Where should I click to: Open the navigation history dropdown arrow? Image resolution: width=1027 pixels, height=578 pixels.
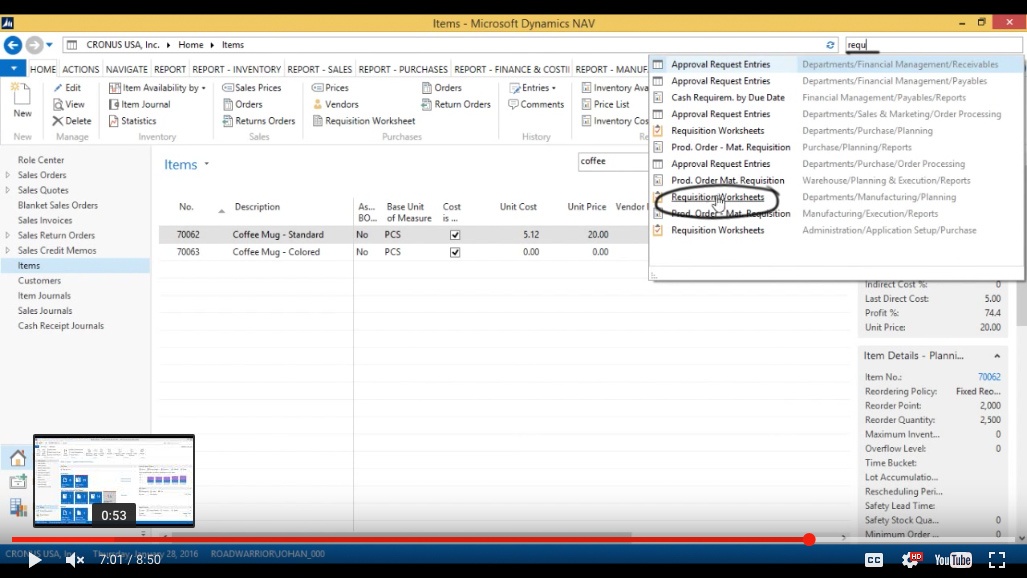[x=49, y=45]
